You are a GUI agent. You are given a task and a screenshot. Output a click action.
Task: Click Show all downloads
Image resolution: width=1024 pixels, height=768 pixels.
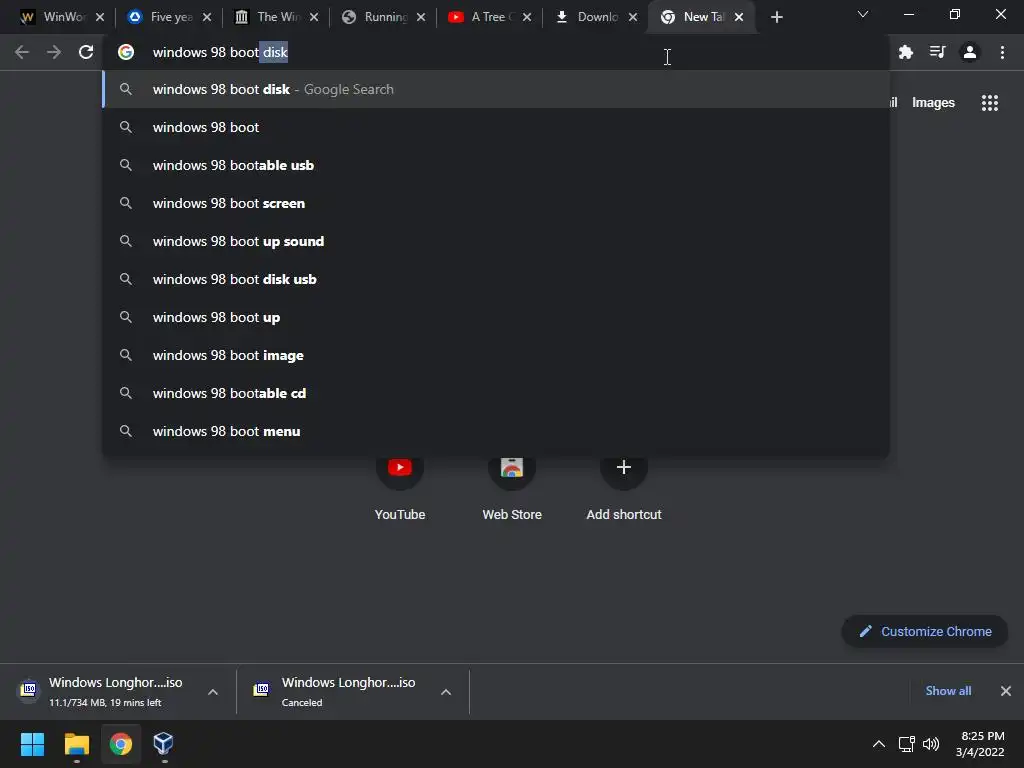coord(948,691)
